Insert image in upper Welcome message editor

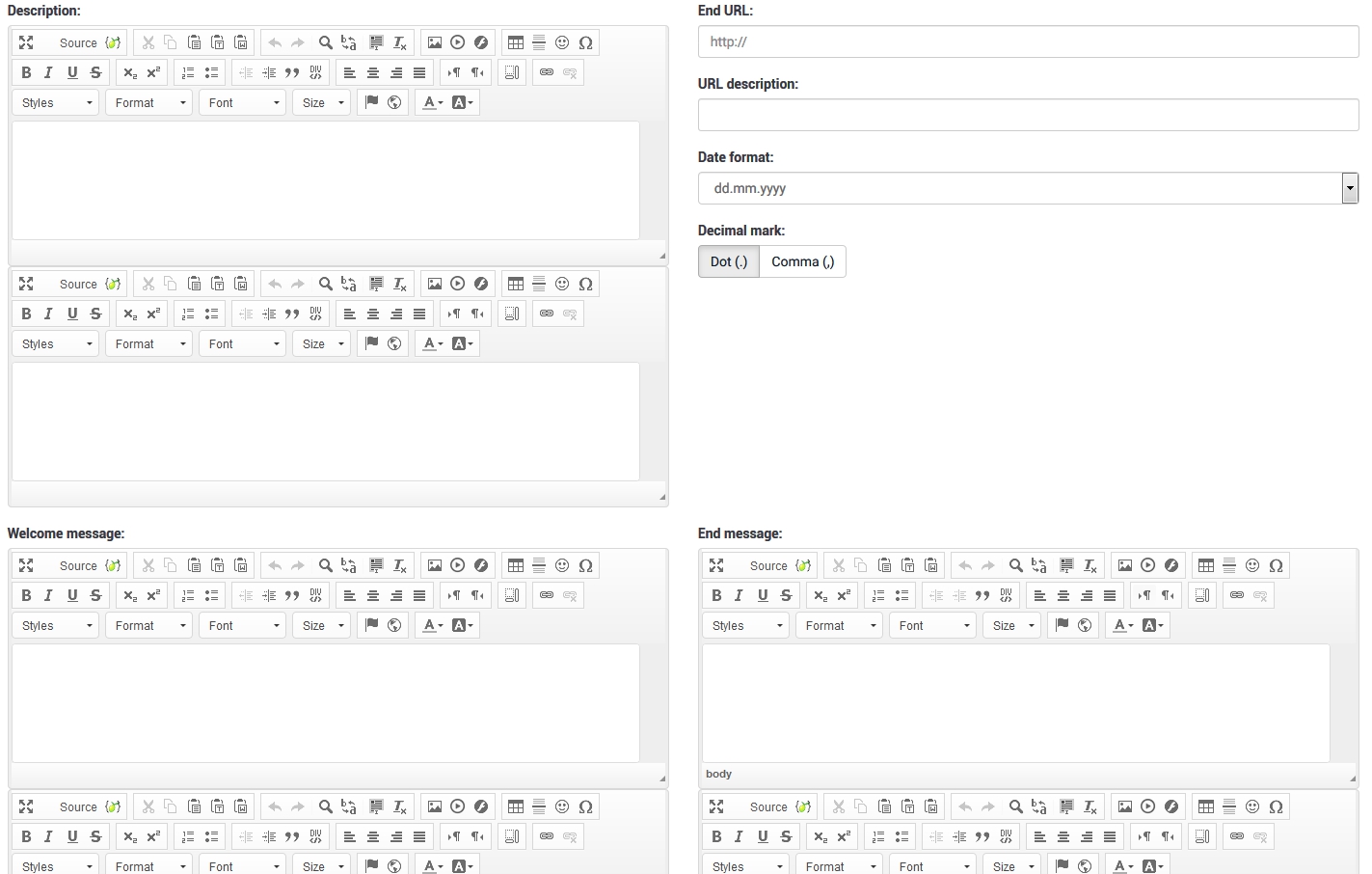435,565
